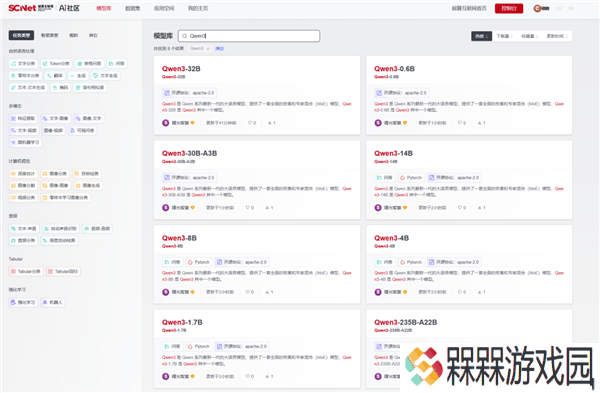Open the SCNet AI社区 logo home

coord(44,8)
